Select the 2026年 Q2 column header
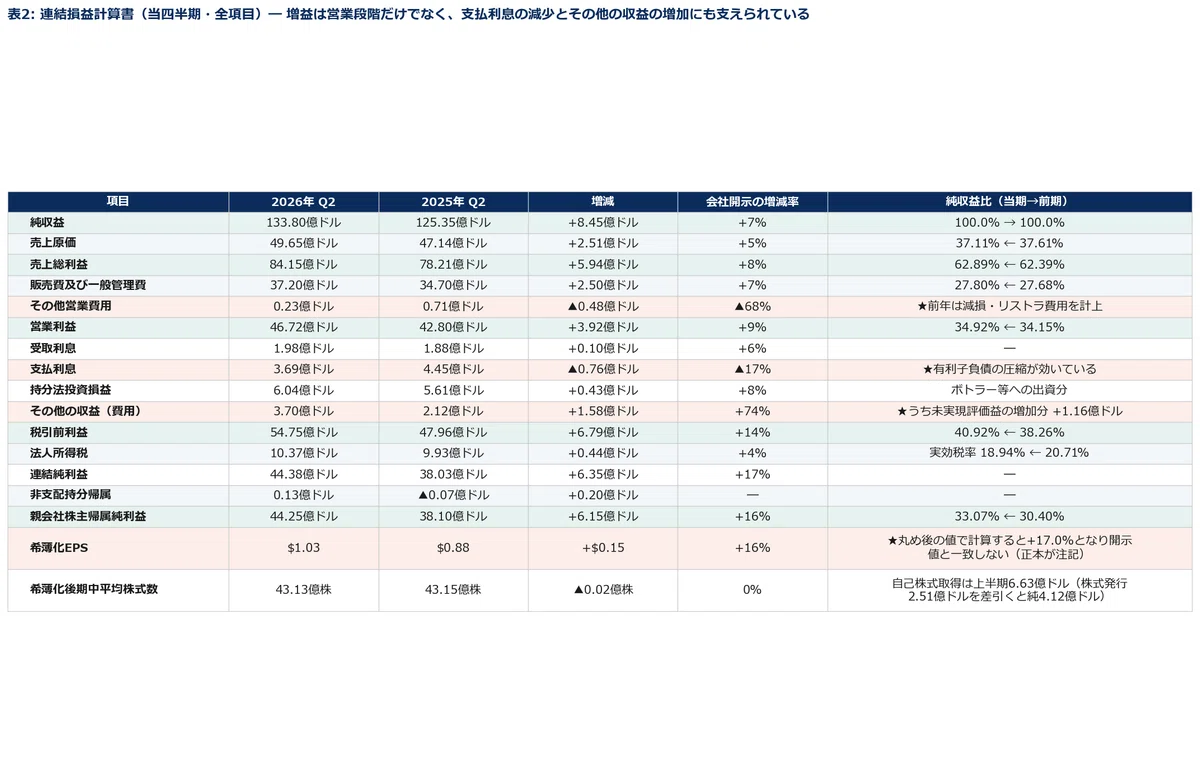 point(303,201)
